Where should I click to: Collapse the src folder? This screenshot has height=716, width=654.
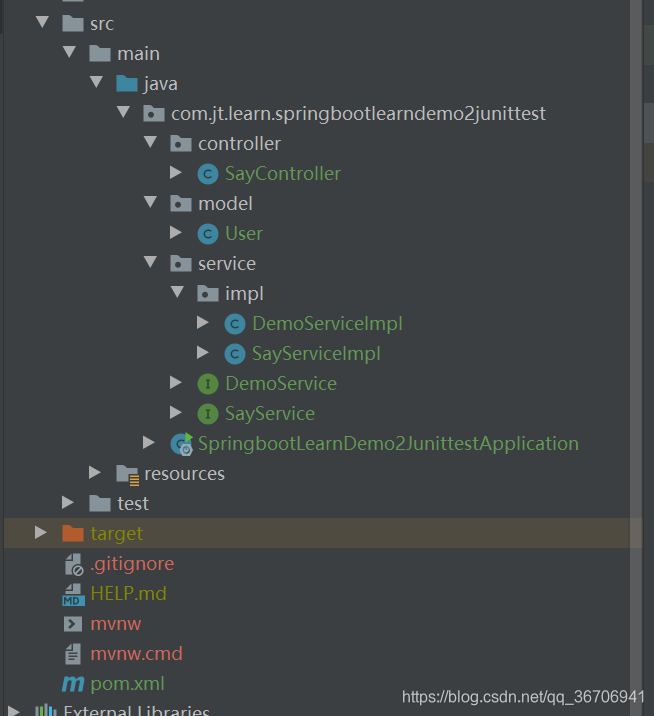coord(42,22)
